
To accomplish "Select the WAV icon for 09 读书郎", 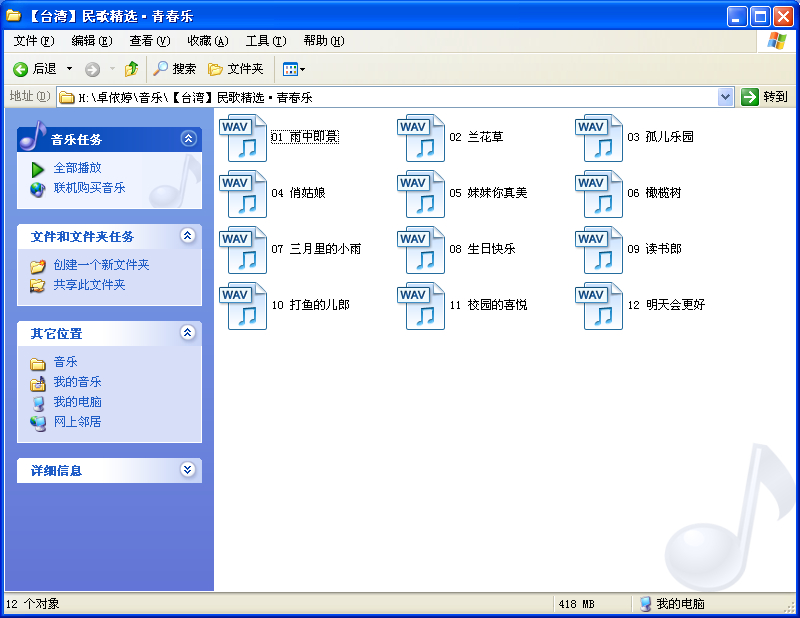I will pos(599,250).
